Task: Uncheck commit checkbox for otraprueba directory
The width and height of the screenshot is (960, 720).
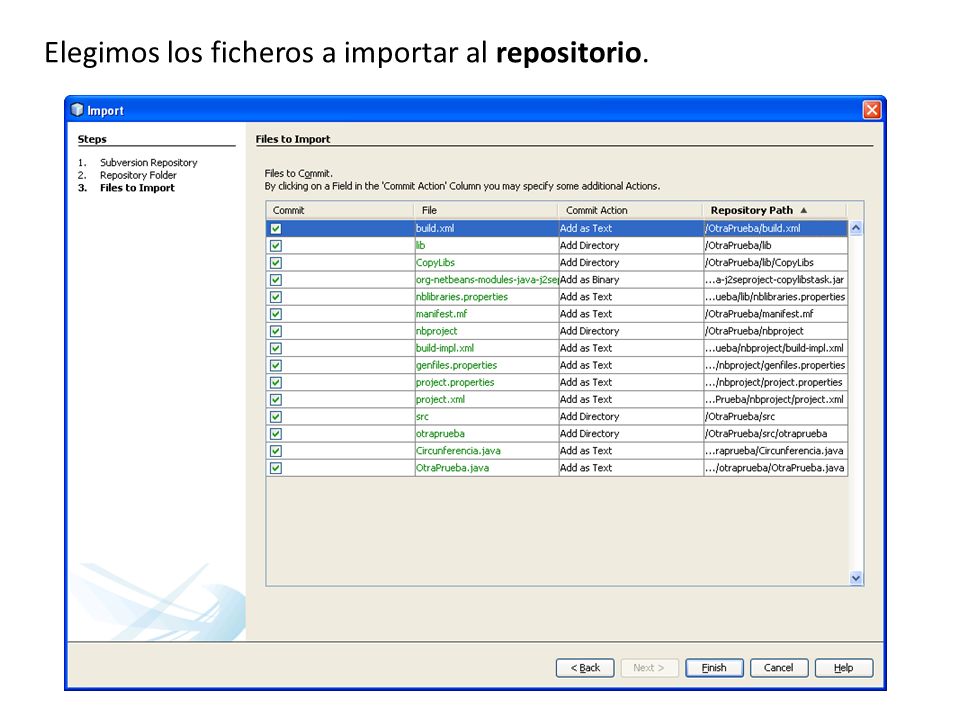Action: point(276,434)
